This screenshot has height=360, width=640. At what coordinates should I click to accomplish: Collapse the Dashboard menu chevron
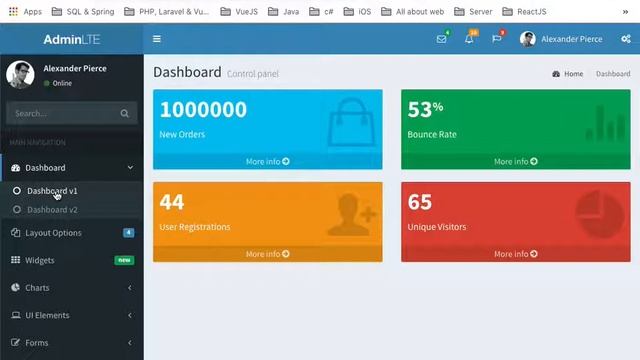click(130, 167)
